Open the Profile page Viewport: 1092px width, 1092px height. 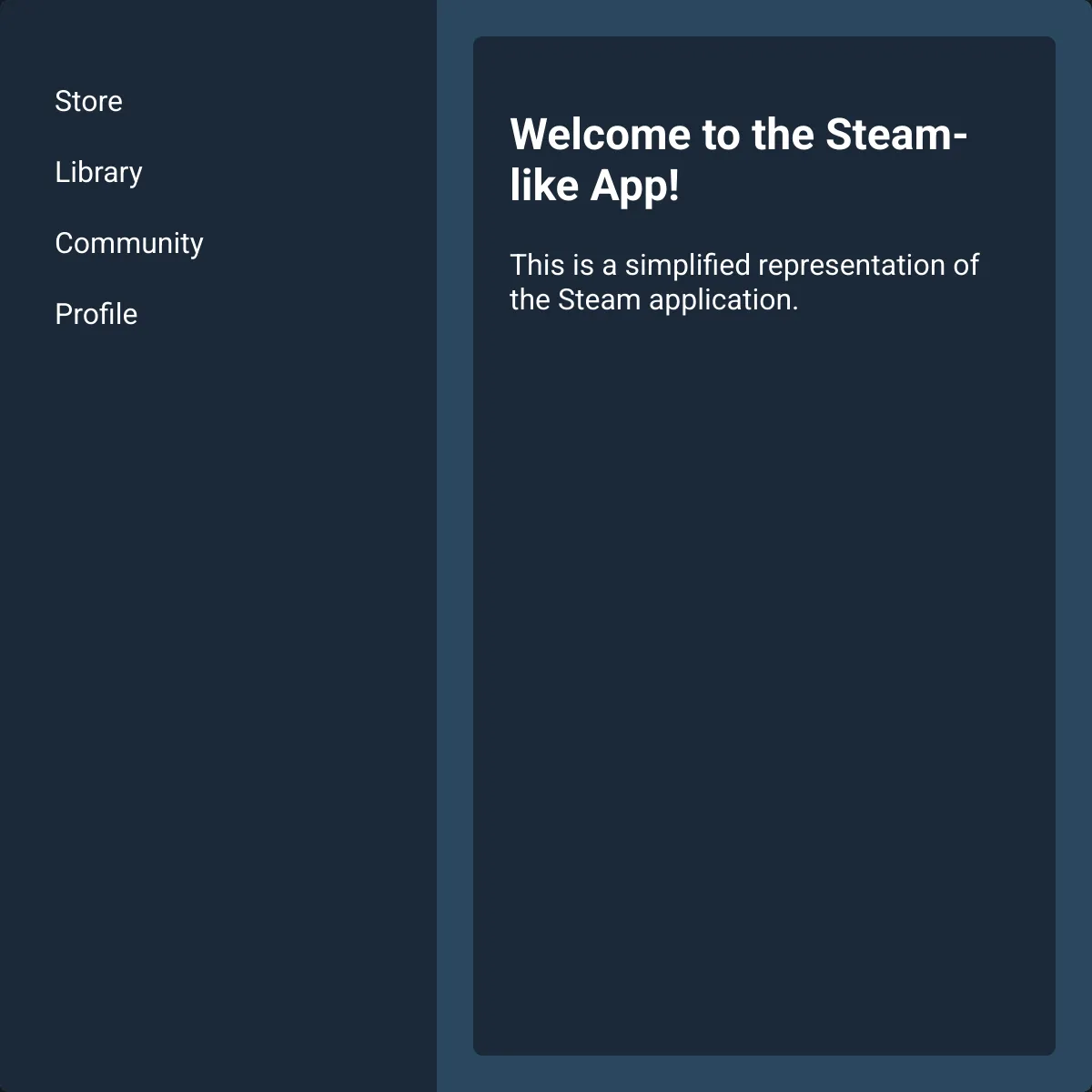tap(96, 314)
